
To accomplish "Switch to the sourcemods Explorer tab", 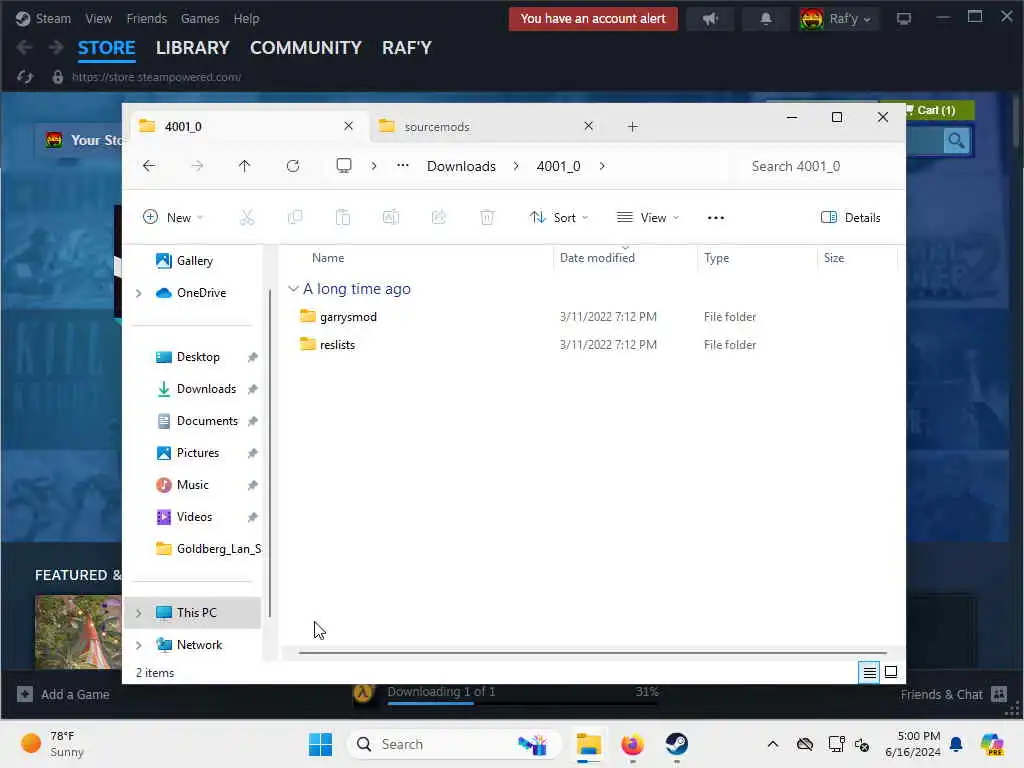I will point(480,127).
